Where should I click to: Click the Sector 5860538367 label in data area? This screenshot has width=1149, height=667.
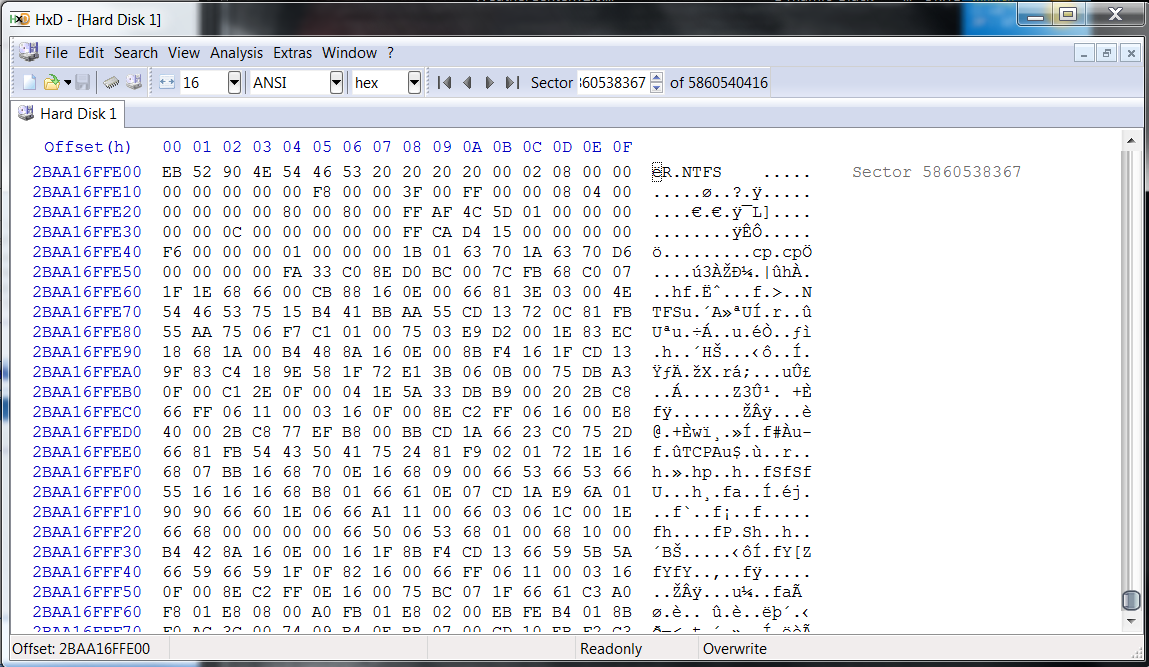[x=936, y=172]
